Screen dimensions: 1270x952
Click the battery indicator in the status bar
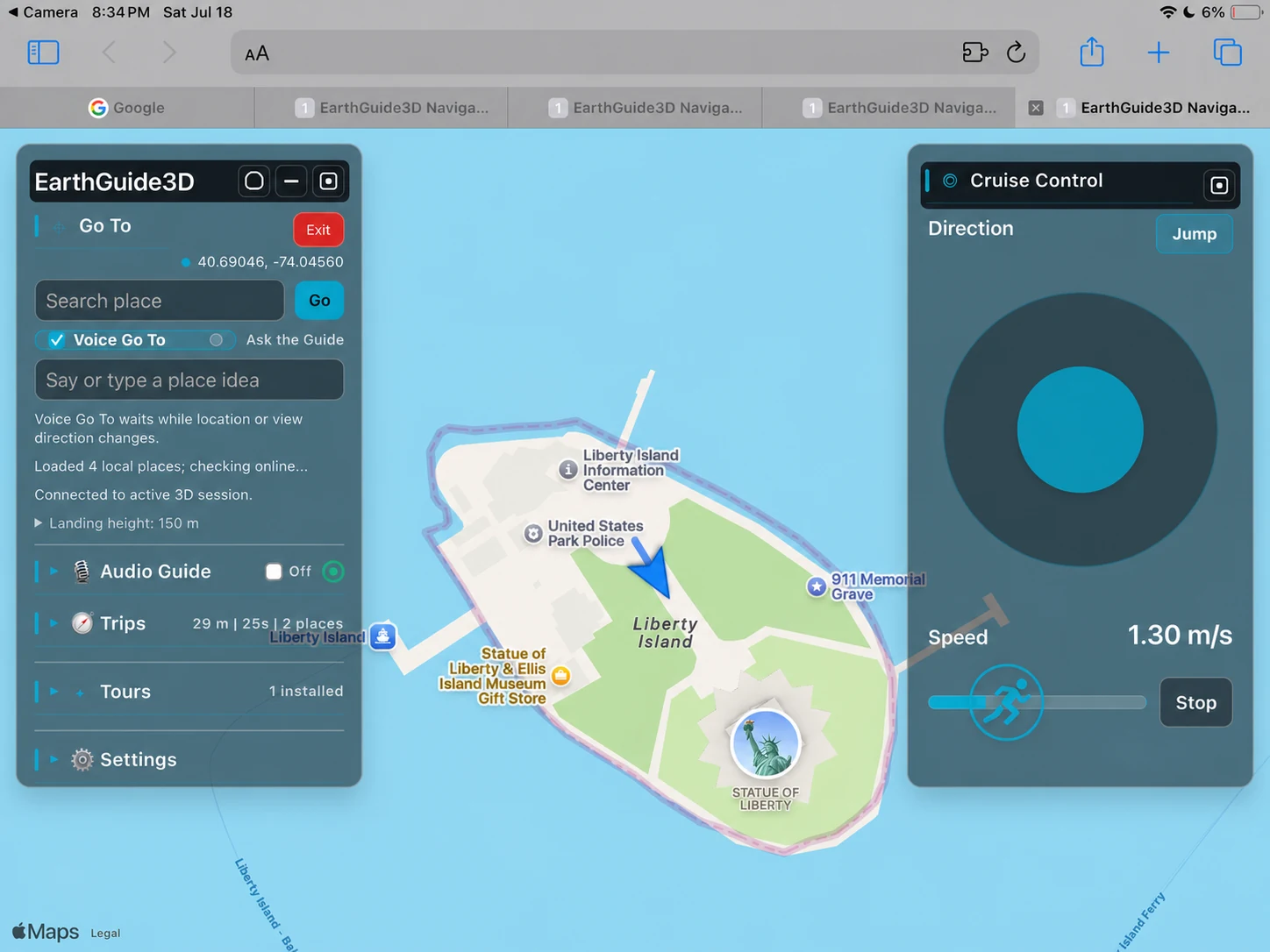(x=1246, y=12)
